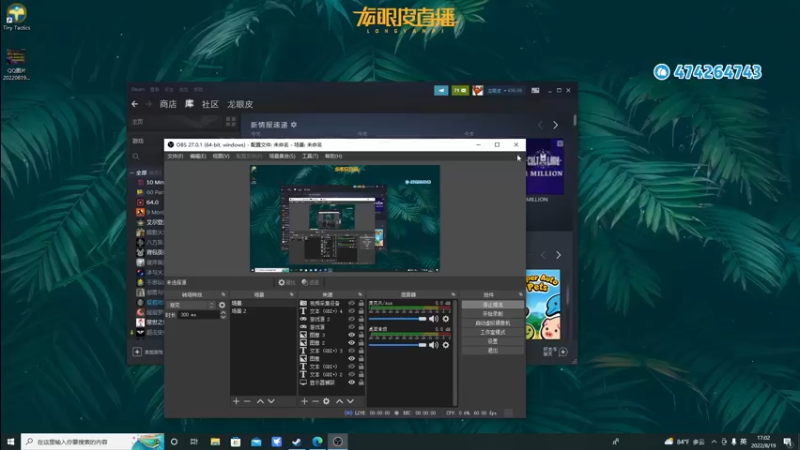Viewport: 800px width, 450px height.
Task: Collapse the 全部 category in Steam library
Action: [x=132, y=173]
